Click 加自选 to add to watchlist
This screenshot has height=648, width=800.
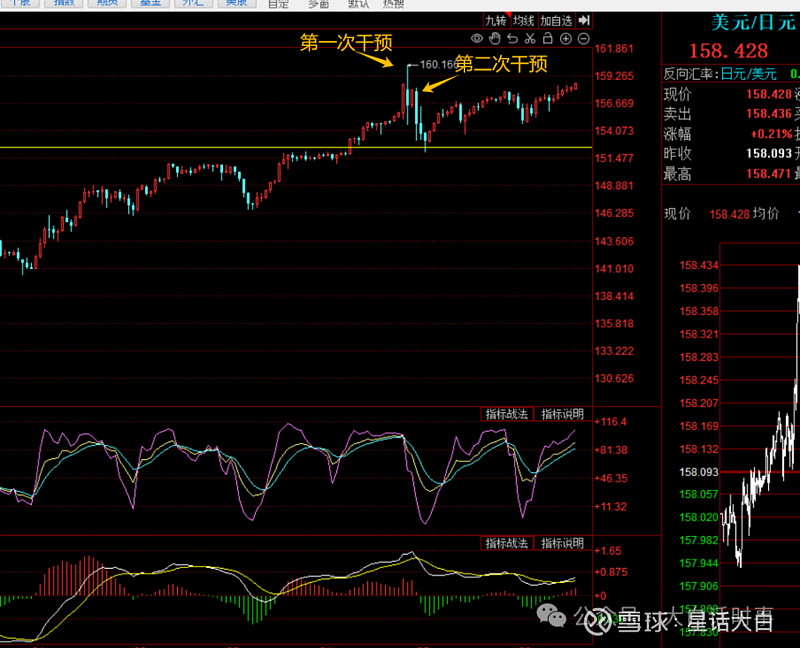[x=557, y=20]
